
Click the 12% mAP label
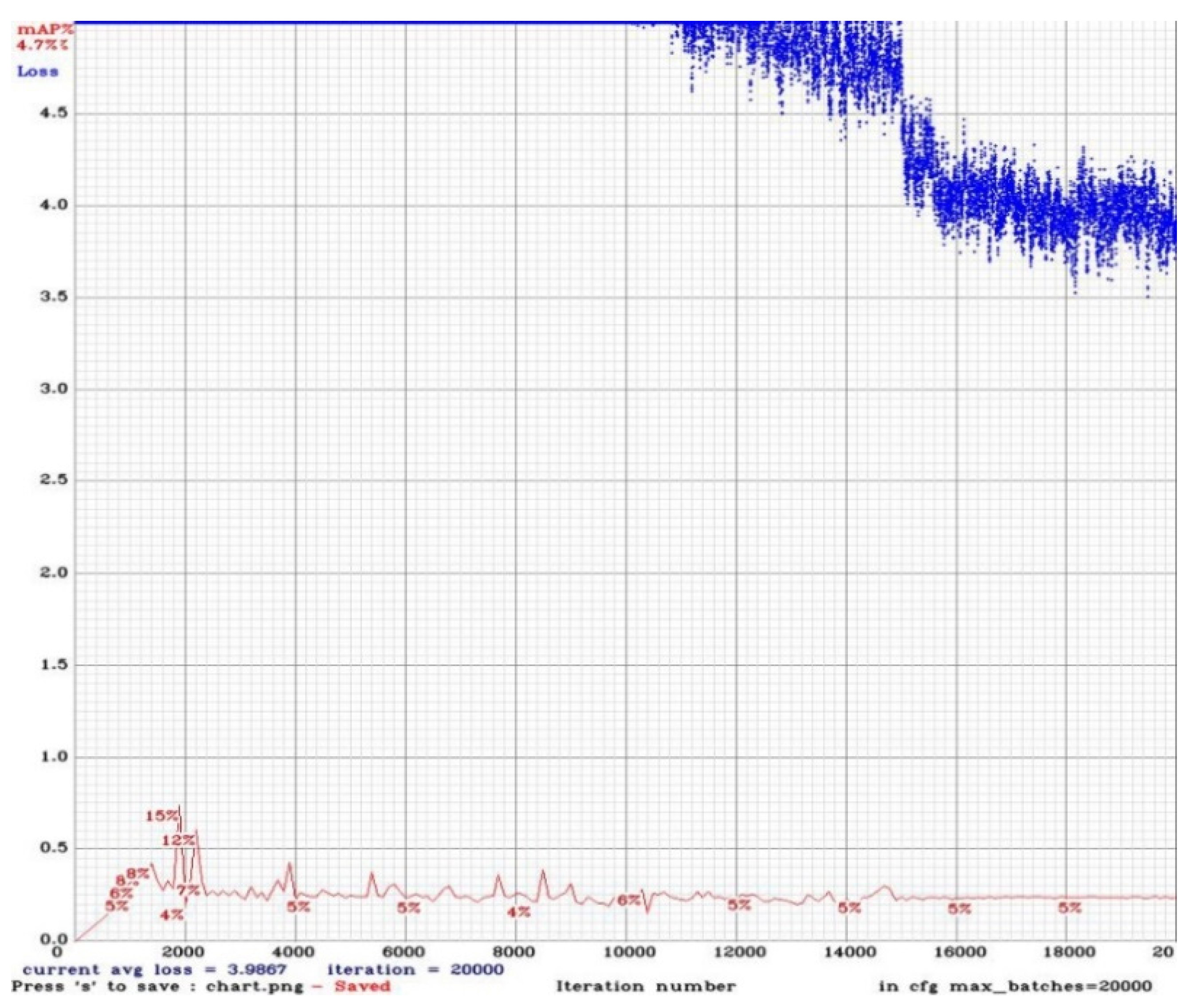click(178, 840)
